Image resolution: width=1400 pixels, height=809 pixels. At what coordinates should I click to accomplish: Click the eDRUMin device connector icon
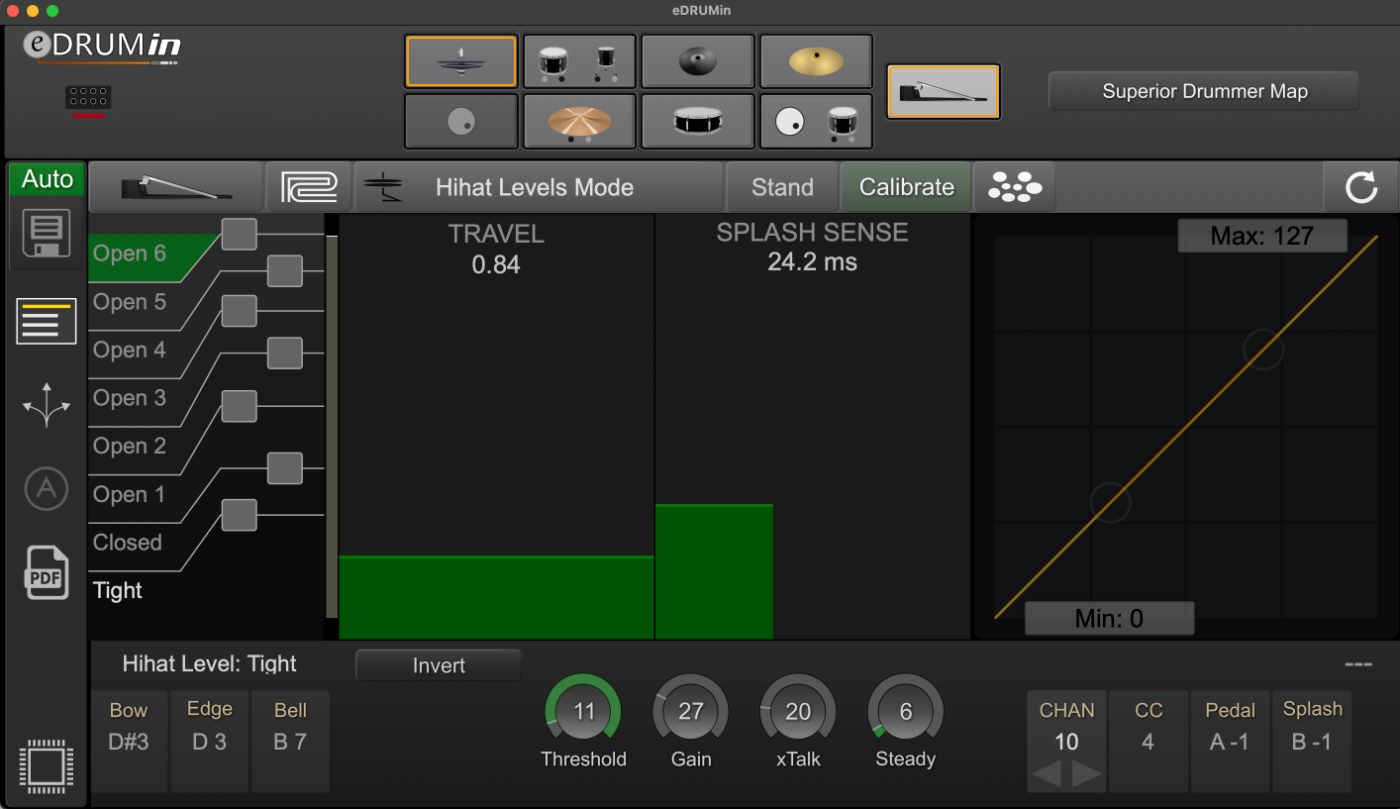coord(88,98)
